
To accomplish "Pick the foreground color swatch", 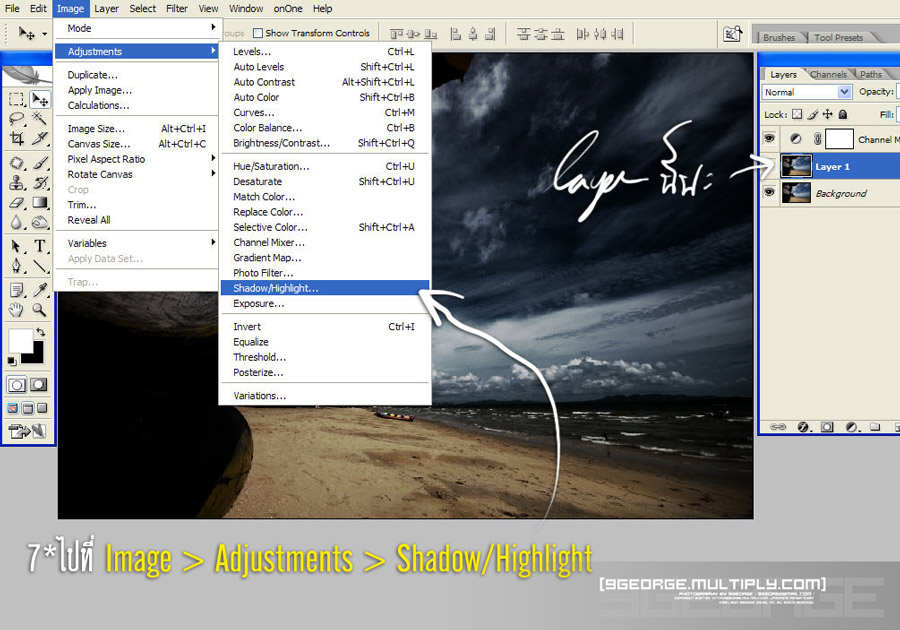I will tap(20, 341).
